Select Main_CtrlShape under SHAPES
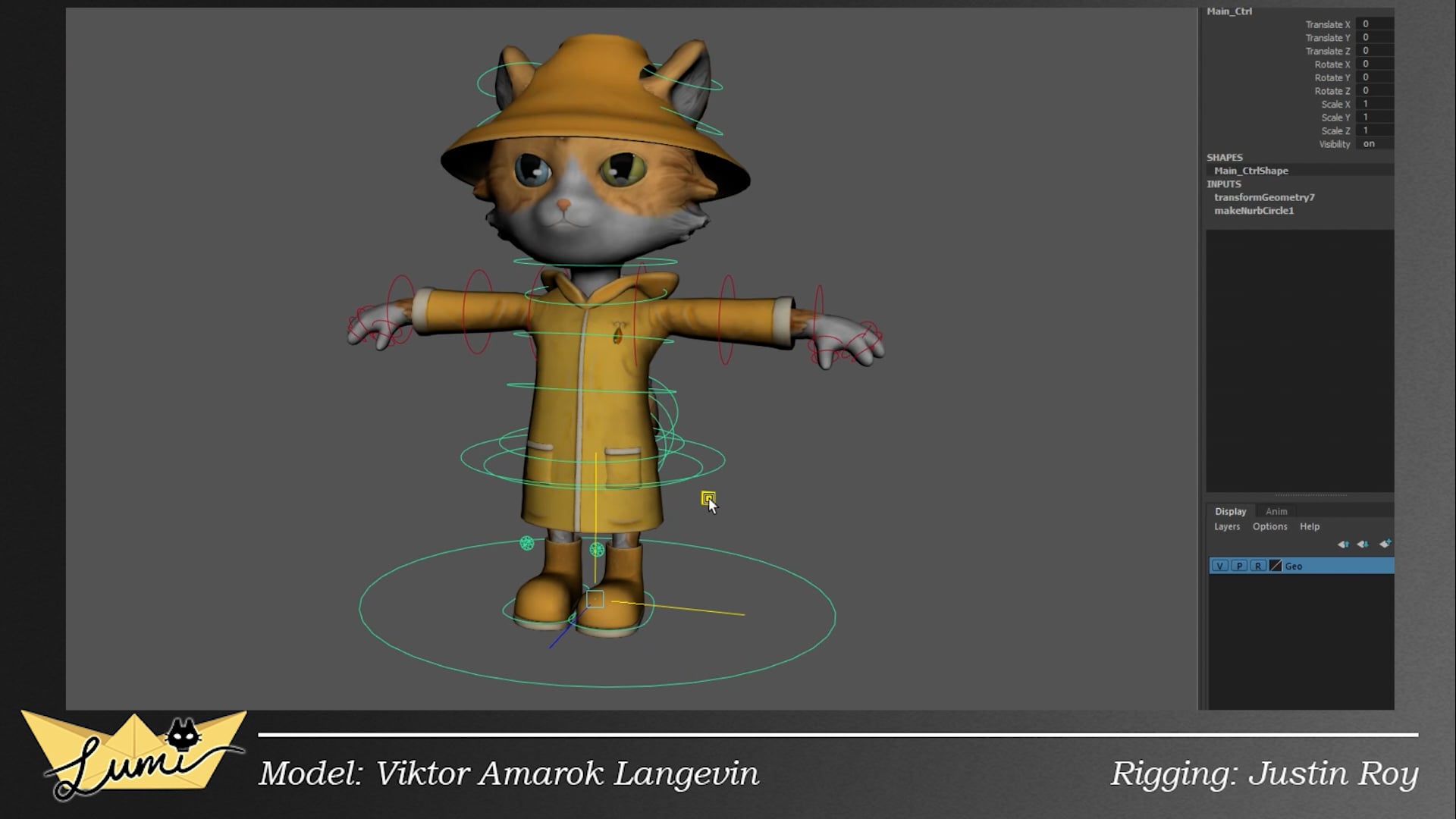 [x=1250, y=171]
